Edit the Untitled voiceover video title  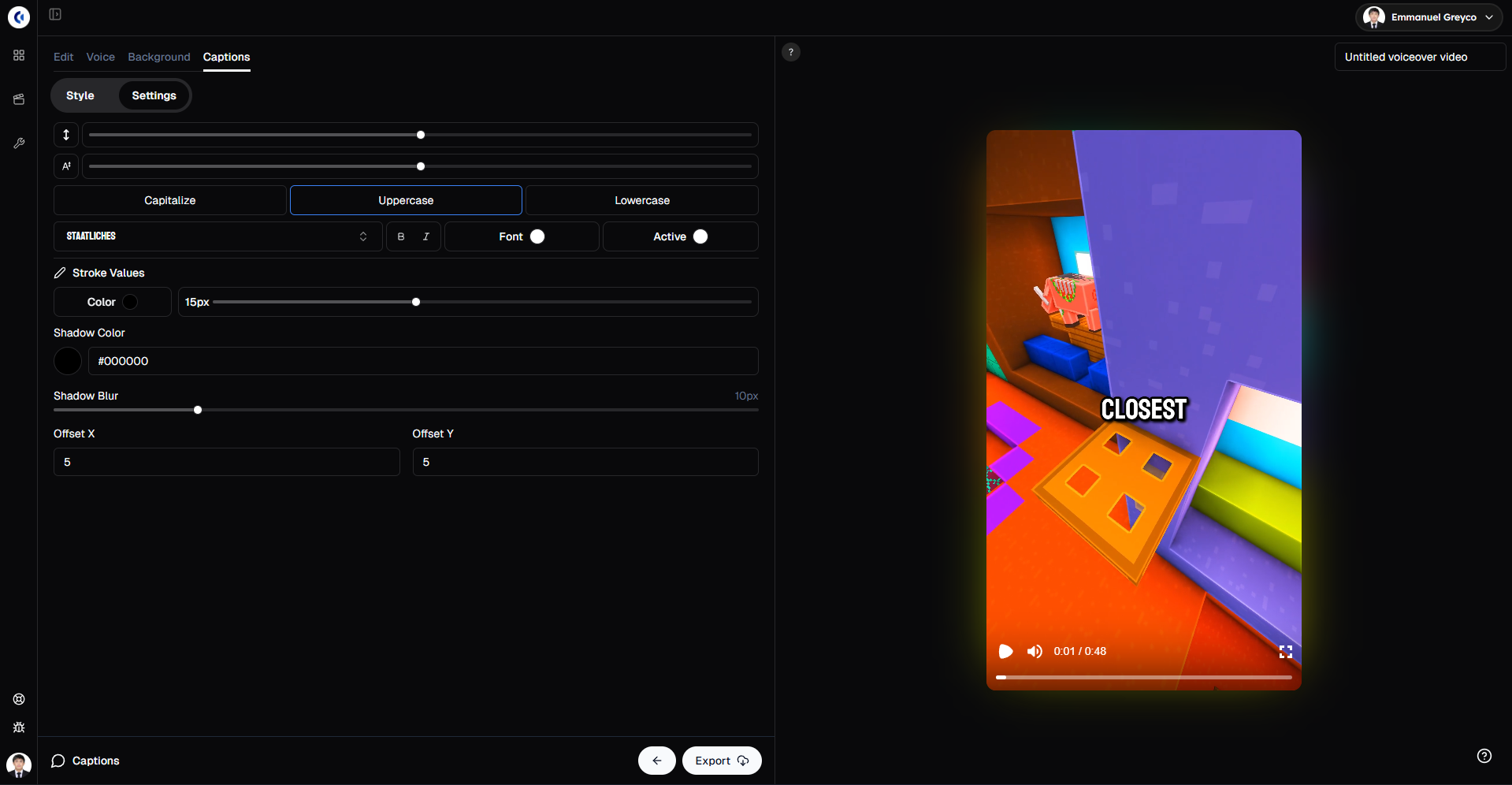(x=1420, y=57)
